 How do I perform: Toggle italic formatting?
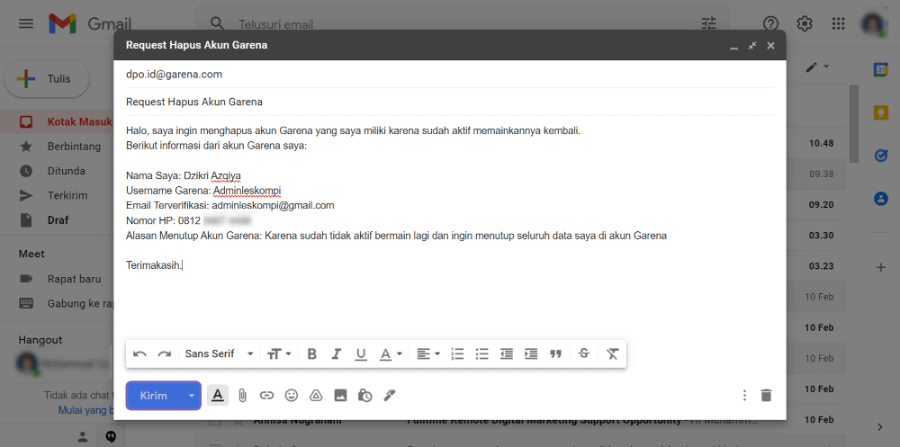point(336,354)
